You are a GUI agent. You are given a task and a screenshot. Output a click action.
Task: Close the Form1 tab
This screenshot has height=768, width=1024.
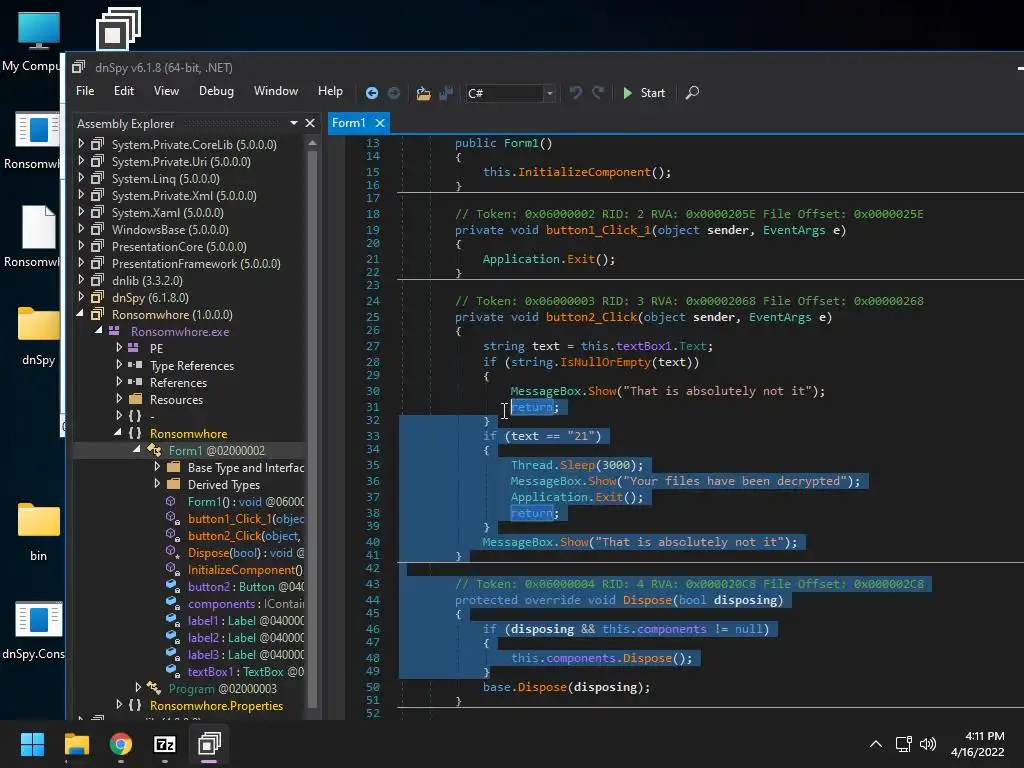[379, 123]
